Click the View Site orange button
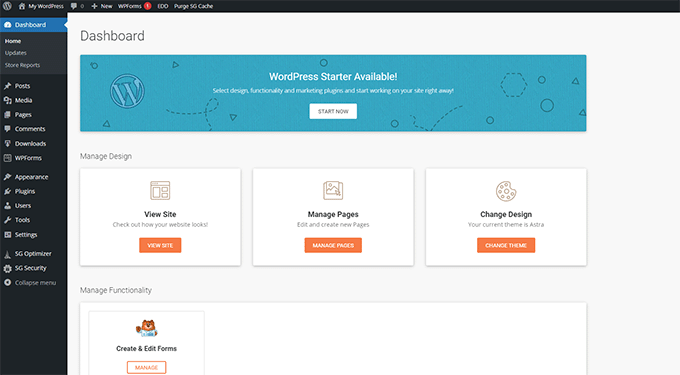 [160, 245]
